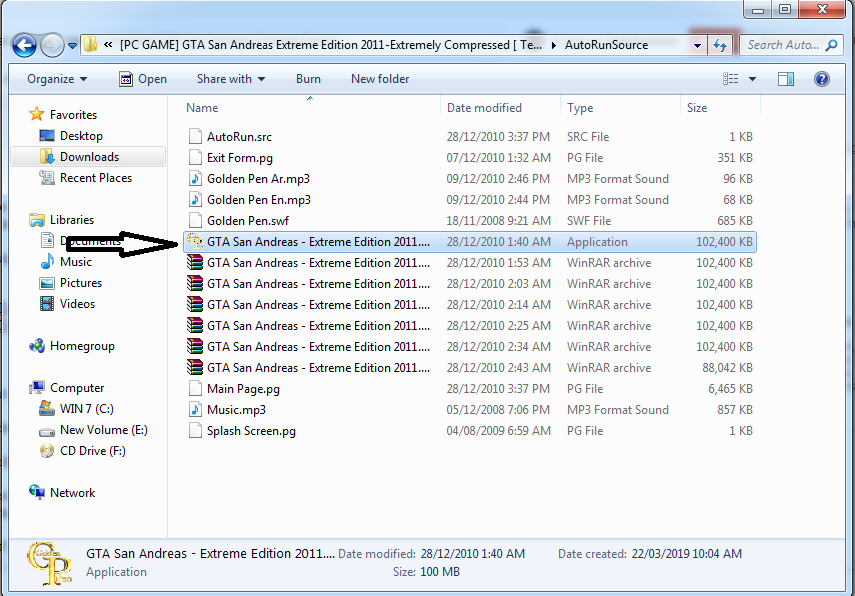Select WinRAR archive modified 2:03 AM

point(469,284)
